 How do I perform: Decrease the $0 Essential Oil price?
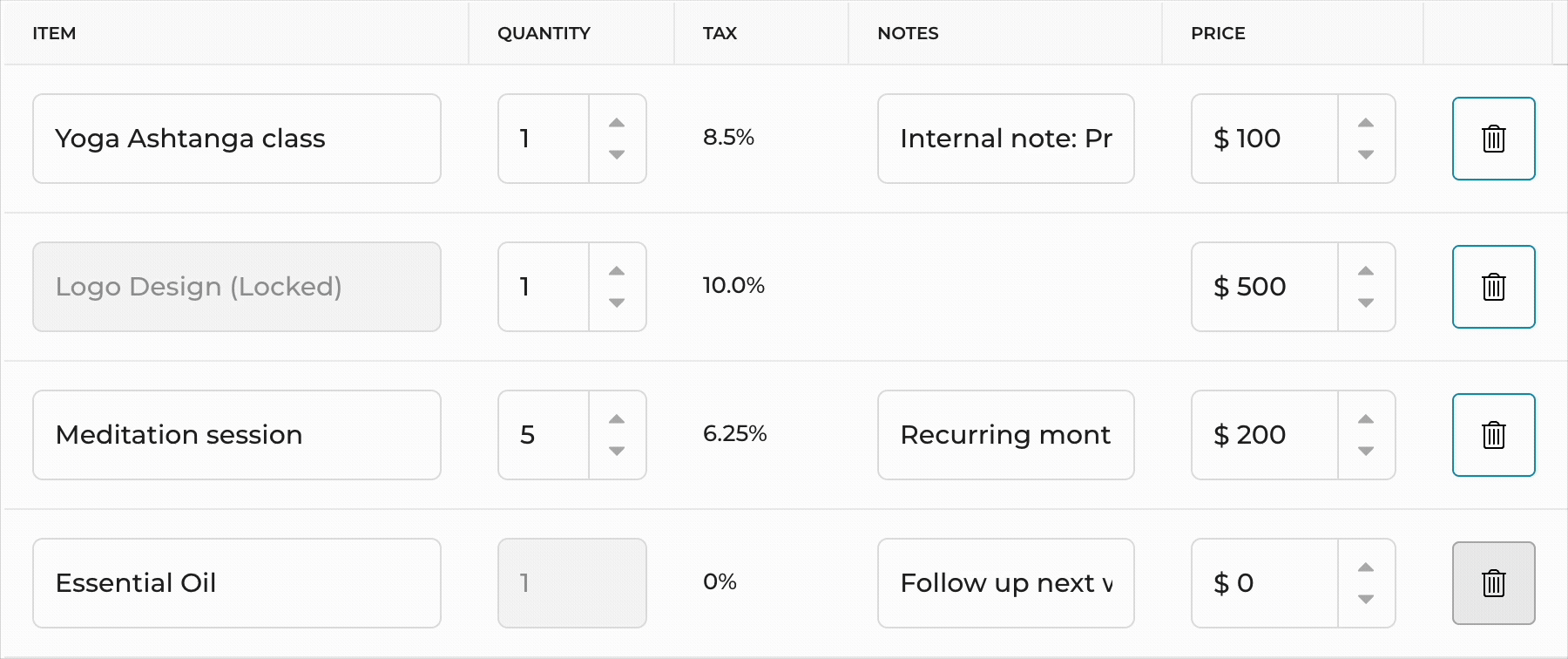point(1366,600)
